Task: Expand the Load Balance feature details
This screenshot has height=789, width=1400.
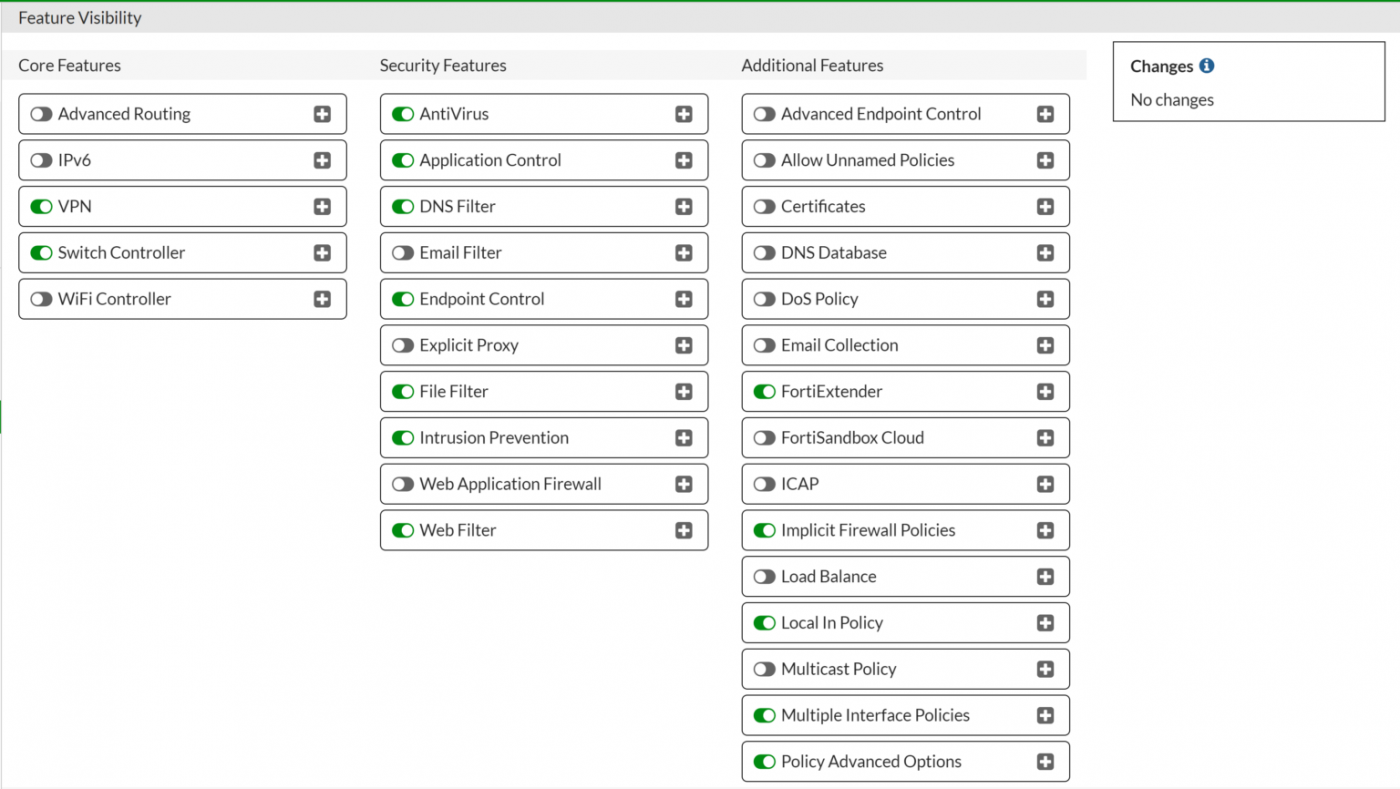Action: coord(1045,577)
